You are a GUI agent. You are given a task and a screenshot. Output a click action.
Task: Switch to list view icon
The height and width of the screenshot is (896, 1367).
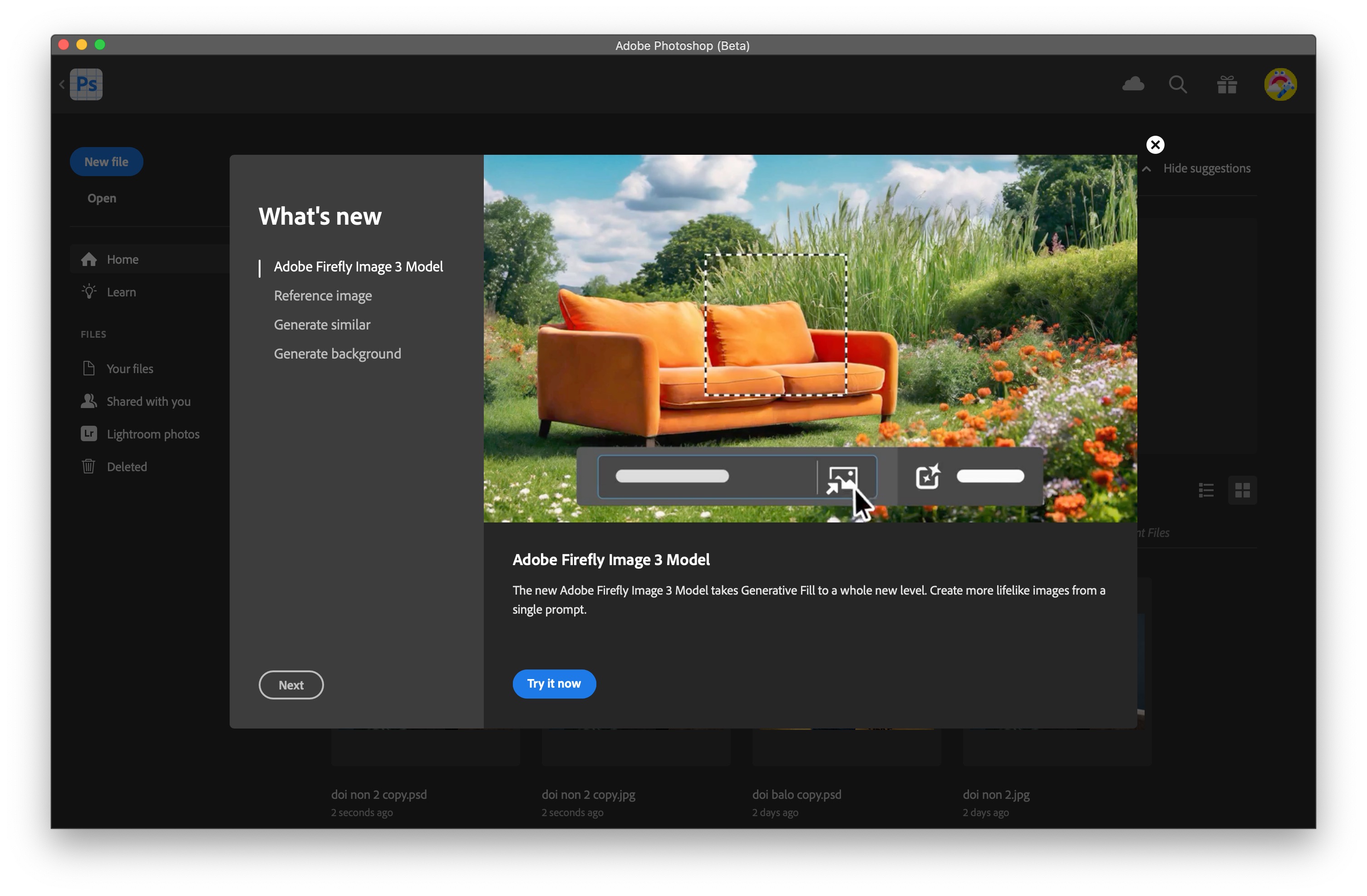coord(1206,490)
